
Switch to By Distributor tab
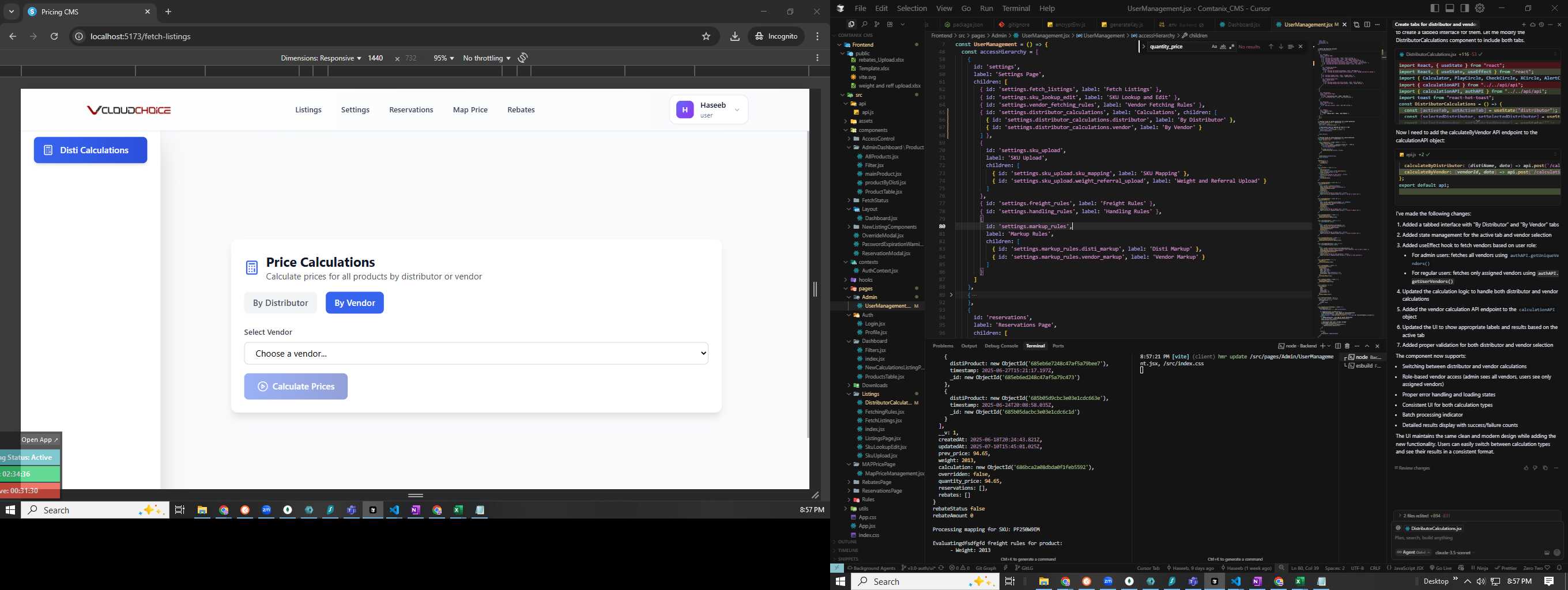tap(281, 303)
